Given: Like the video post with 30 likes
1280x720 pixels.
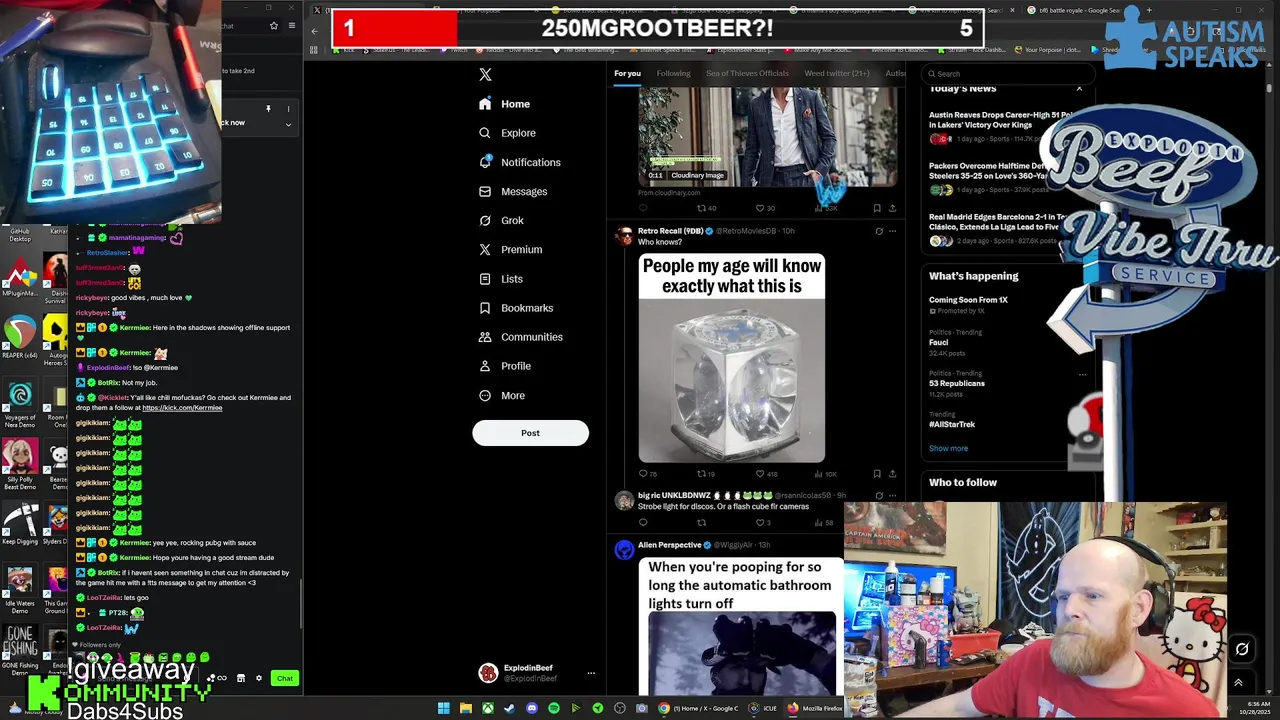Looking at the screenshot, I should click(764, 208).
